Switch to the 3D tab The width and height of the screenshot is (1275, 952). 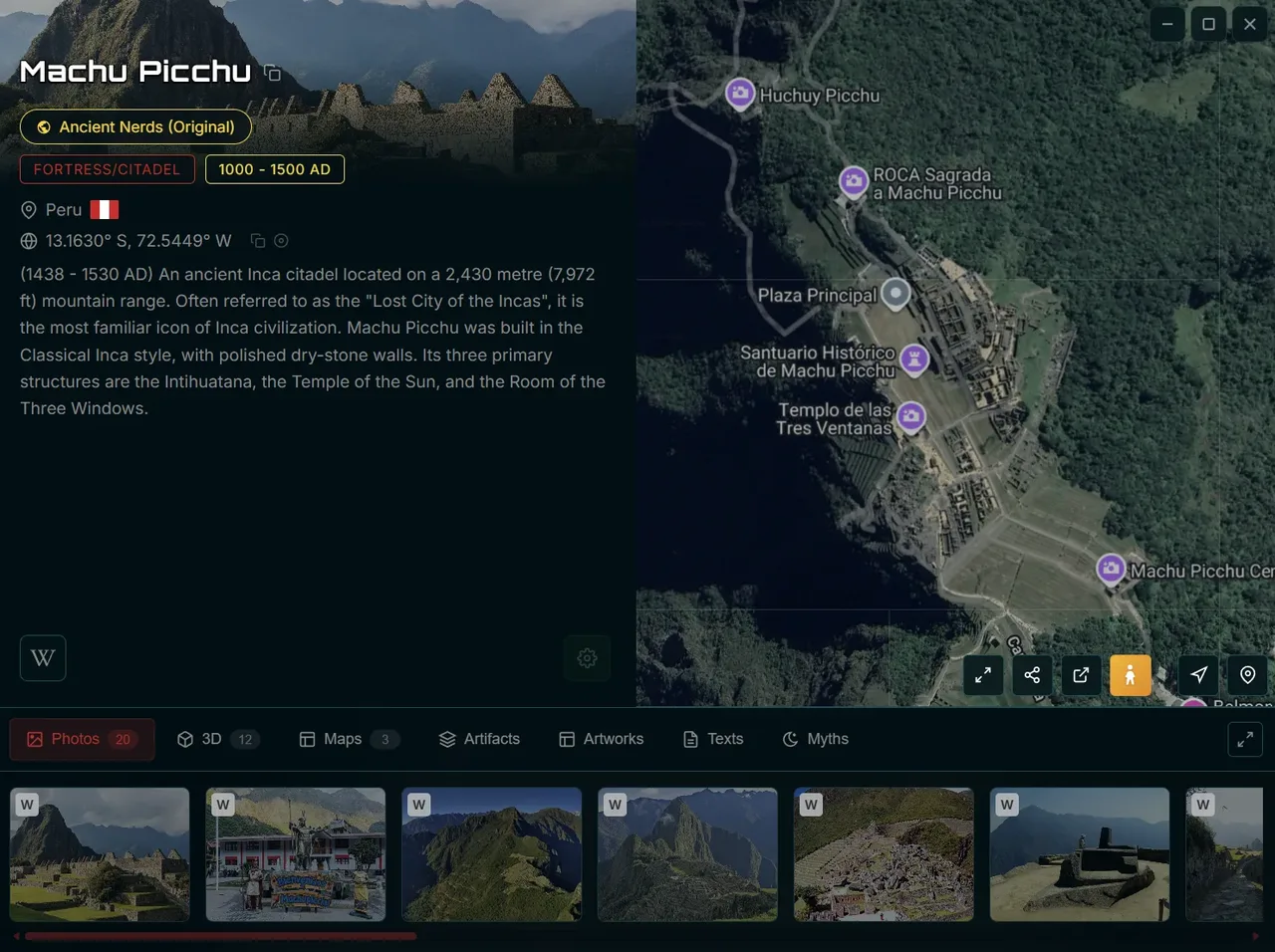[218, 739]
